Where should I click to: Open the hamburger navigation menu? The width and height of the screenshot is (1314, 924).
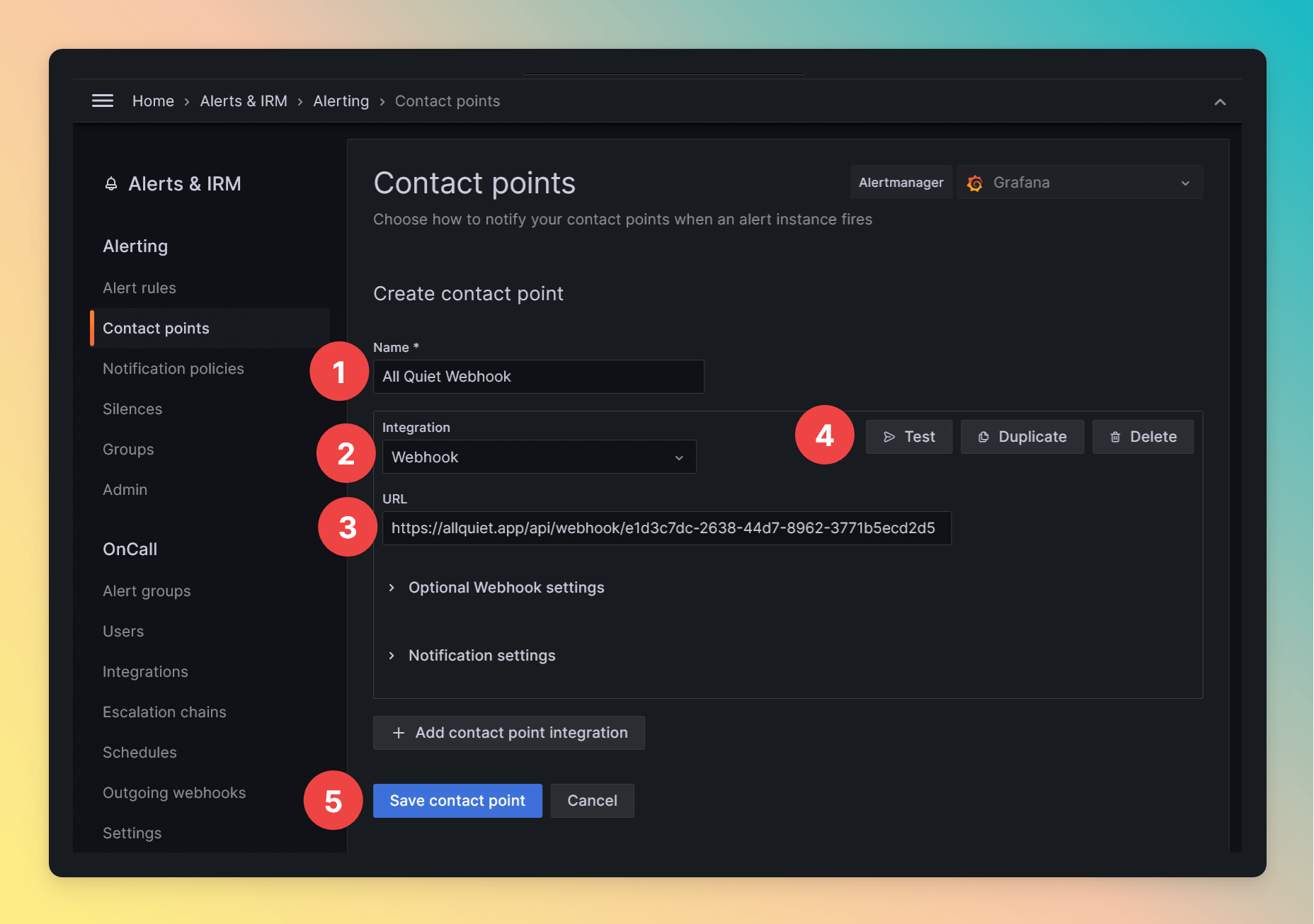pyautogui.click(x=103, y=101)
